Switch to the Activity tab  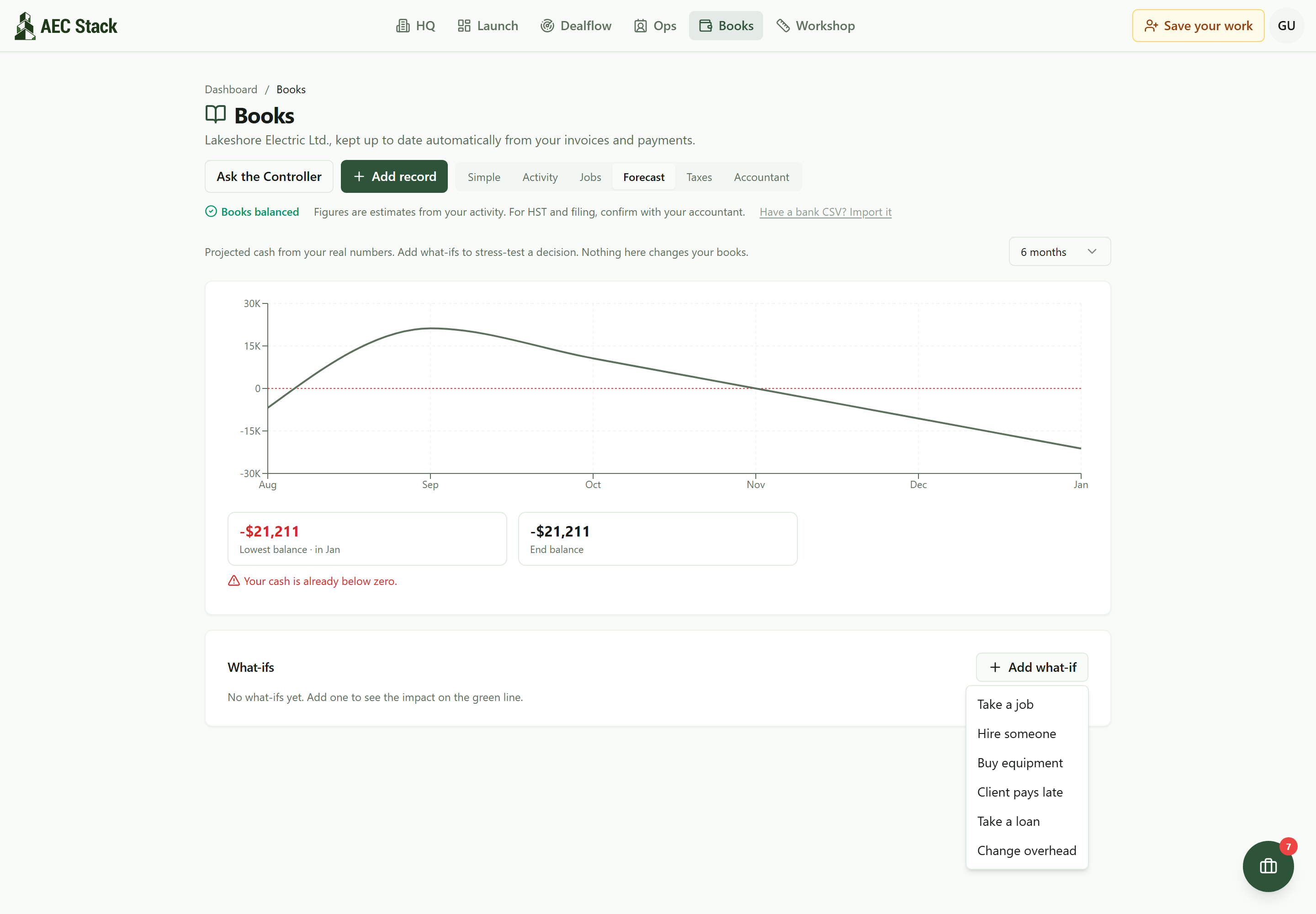[x=540, y=177]
